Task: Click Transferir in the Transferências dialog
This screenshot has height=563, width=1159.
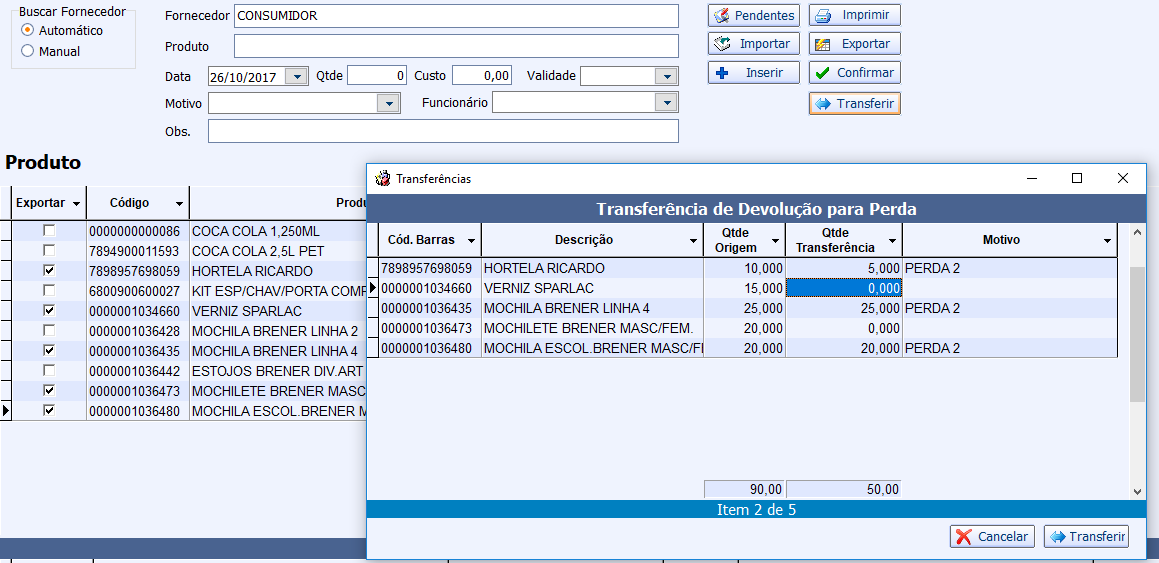Action: point(1086,537)
